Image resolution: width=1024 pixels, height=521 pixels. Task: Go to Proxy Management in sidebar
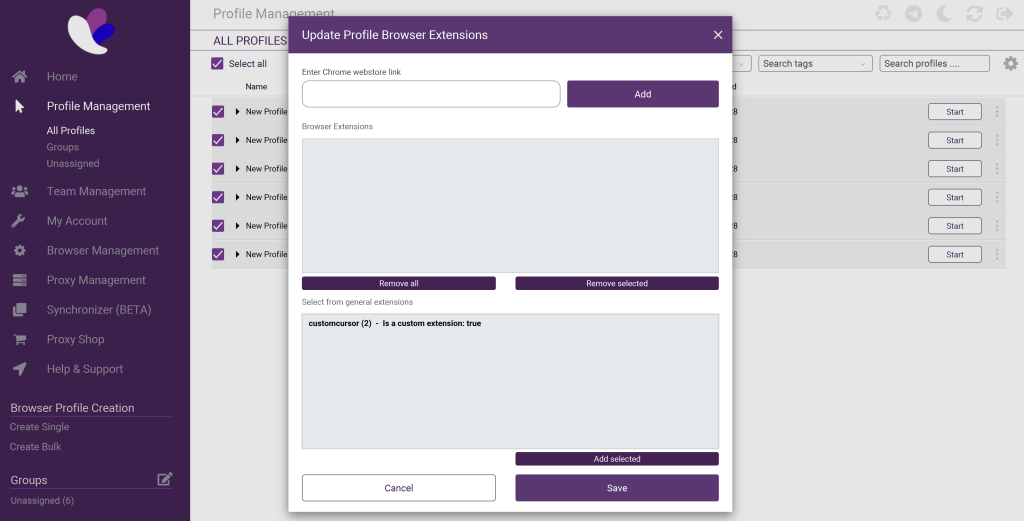pos(96,280)
